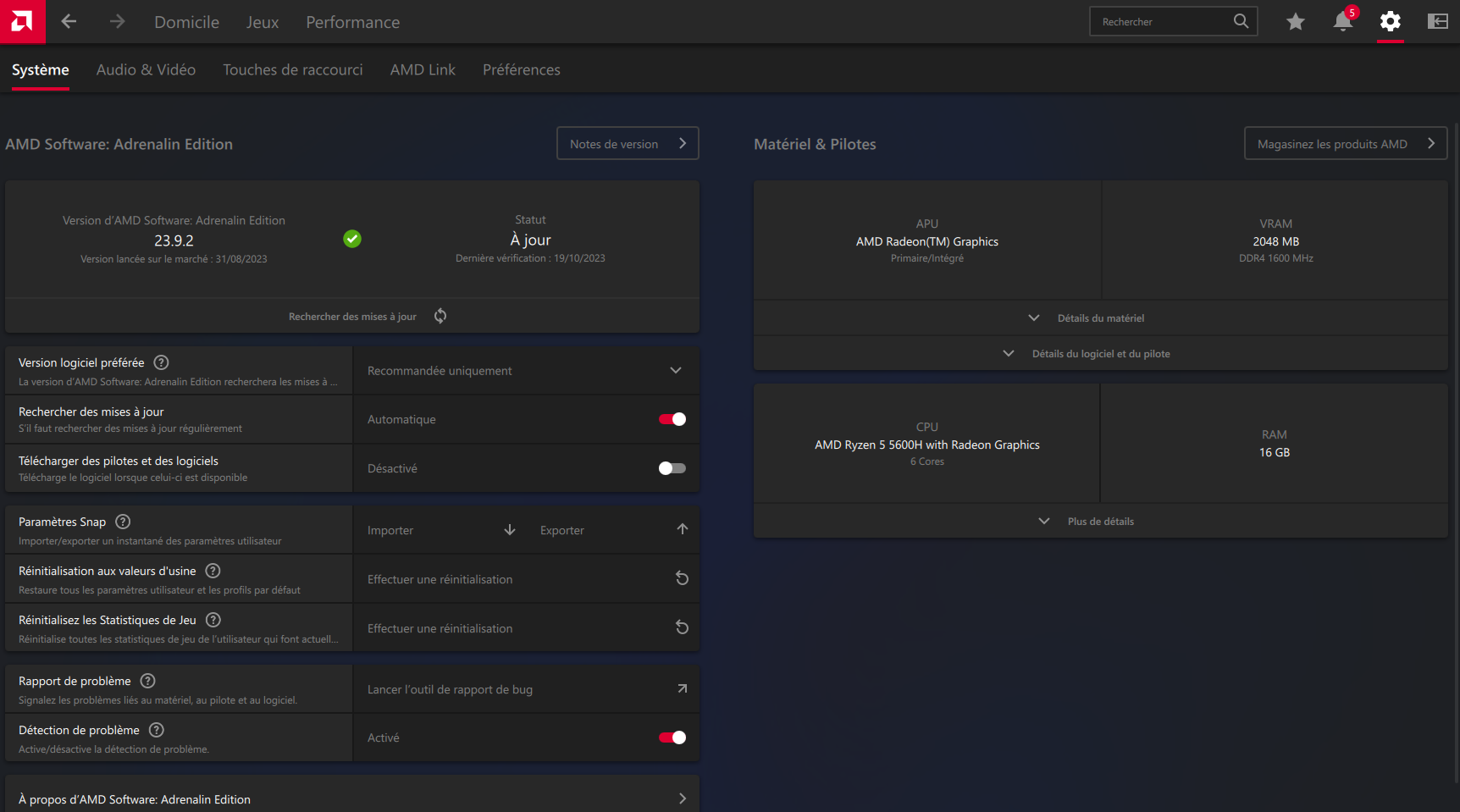Click the AMD logo icon
This screenshot has height=812, width=1460.
point(22,21)
